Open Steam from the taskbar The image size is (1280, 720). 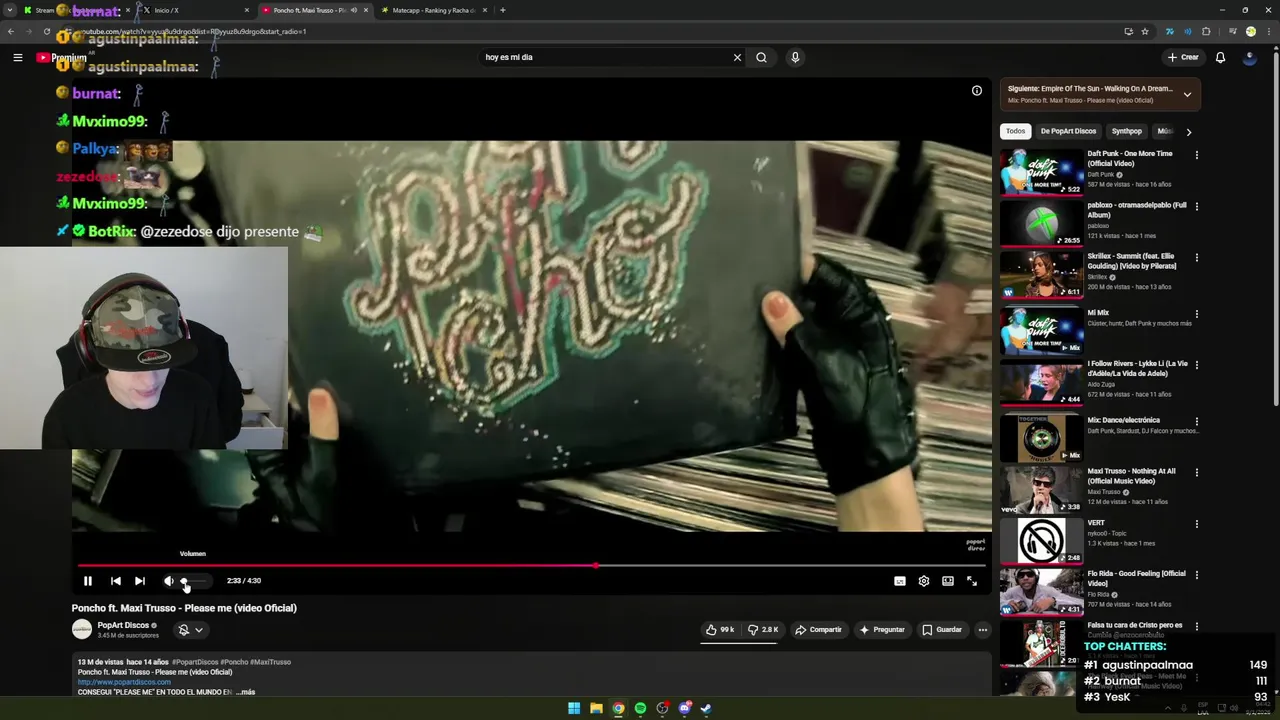[706, 708]
